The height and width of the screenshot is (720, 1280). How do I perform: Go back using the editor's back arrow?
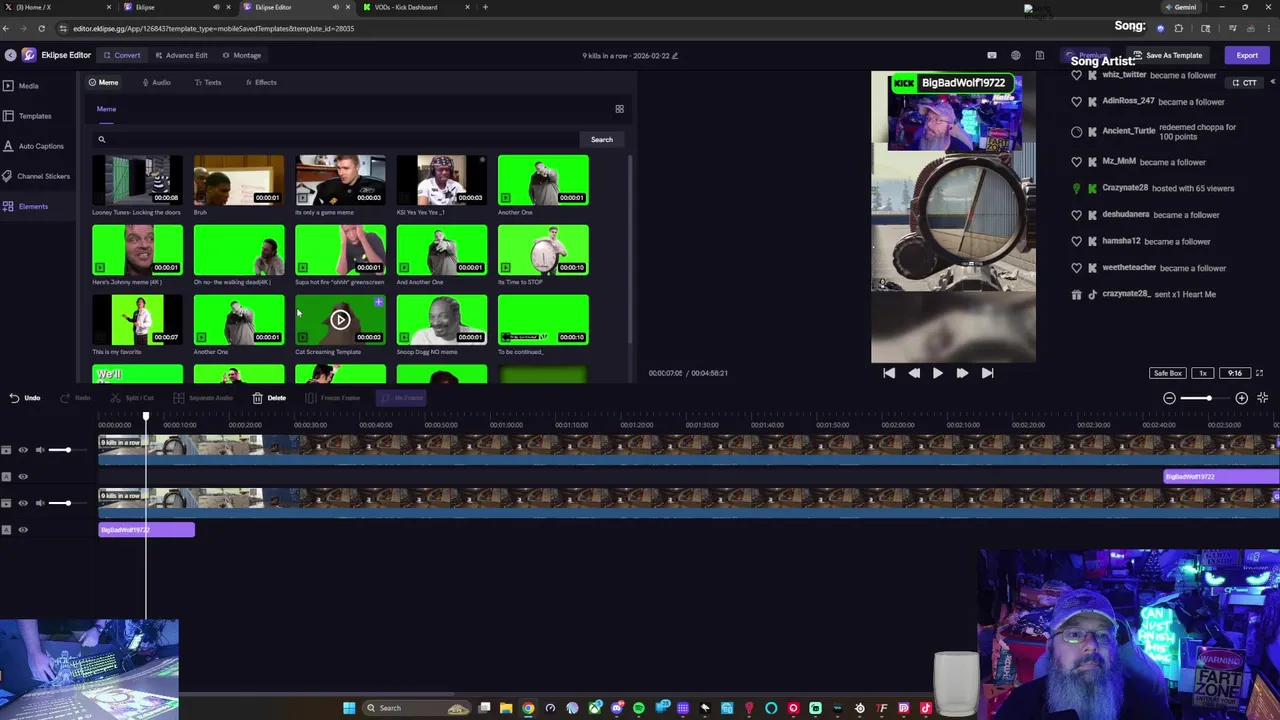tap(10, 55)
